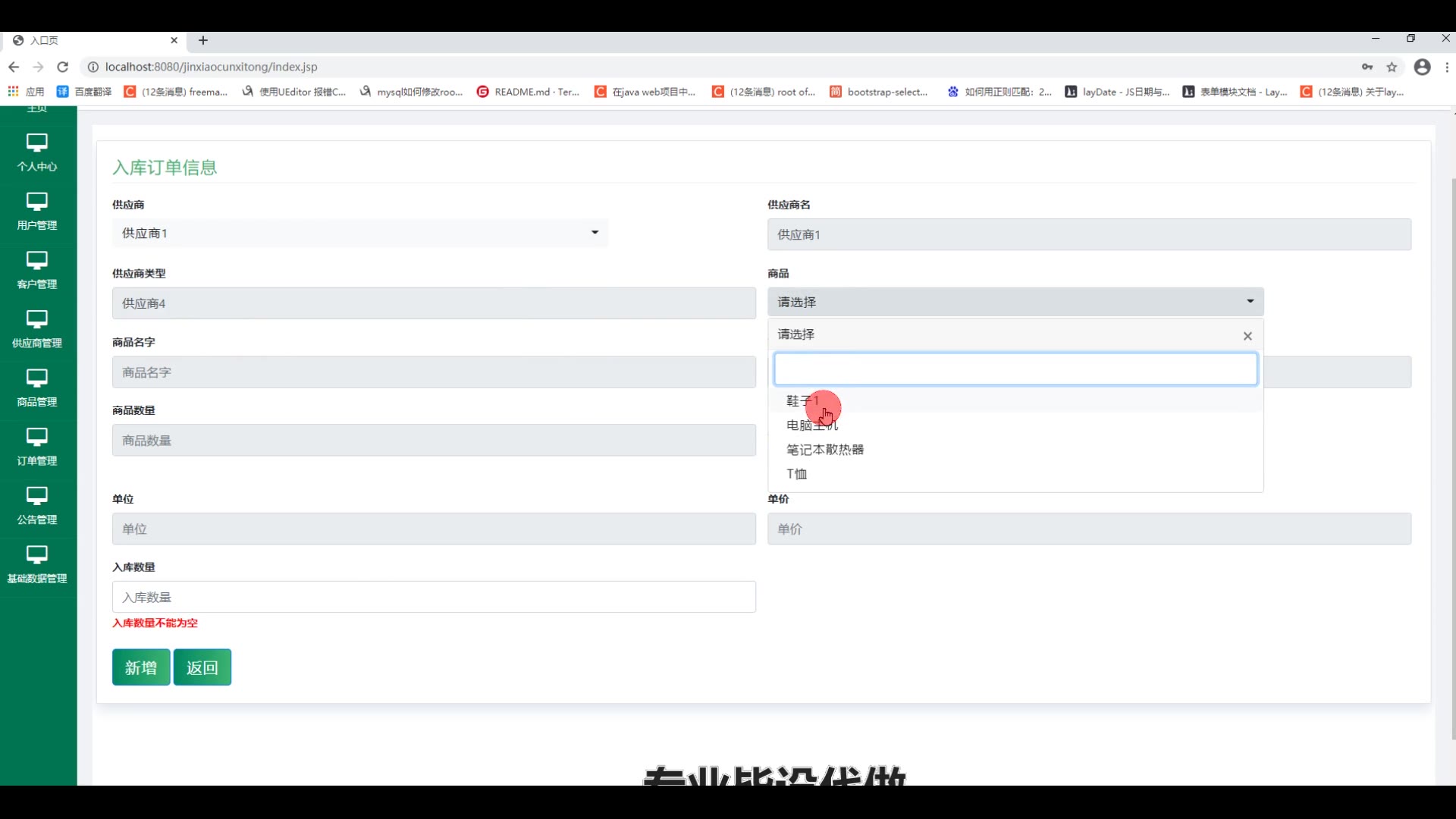Screen dimensions: 1456x819
Task: Bookmark page with star icon
Action: pos(1392,67)
